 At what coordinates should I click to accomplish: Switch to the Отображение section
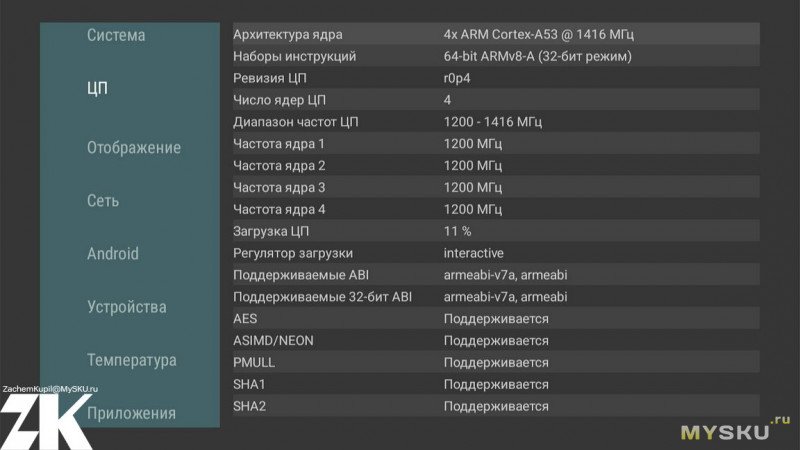[x=133, y=148]
